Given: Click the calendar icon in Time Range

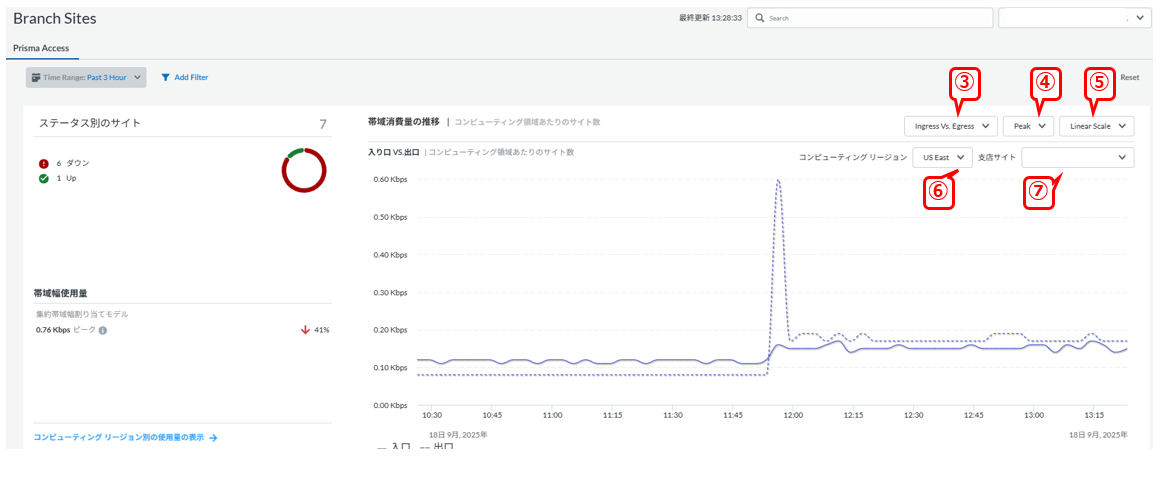Looking at the screenshot, I should click(36, 77).
